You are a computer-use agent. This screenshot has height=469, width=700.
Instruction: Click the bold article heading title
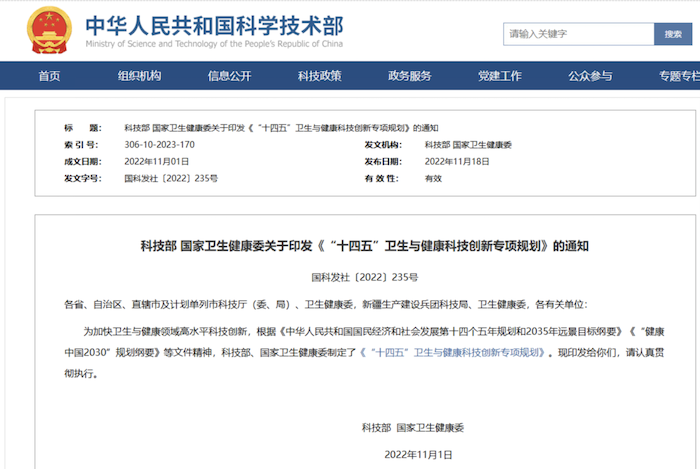[365, 246]
